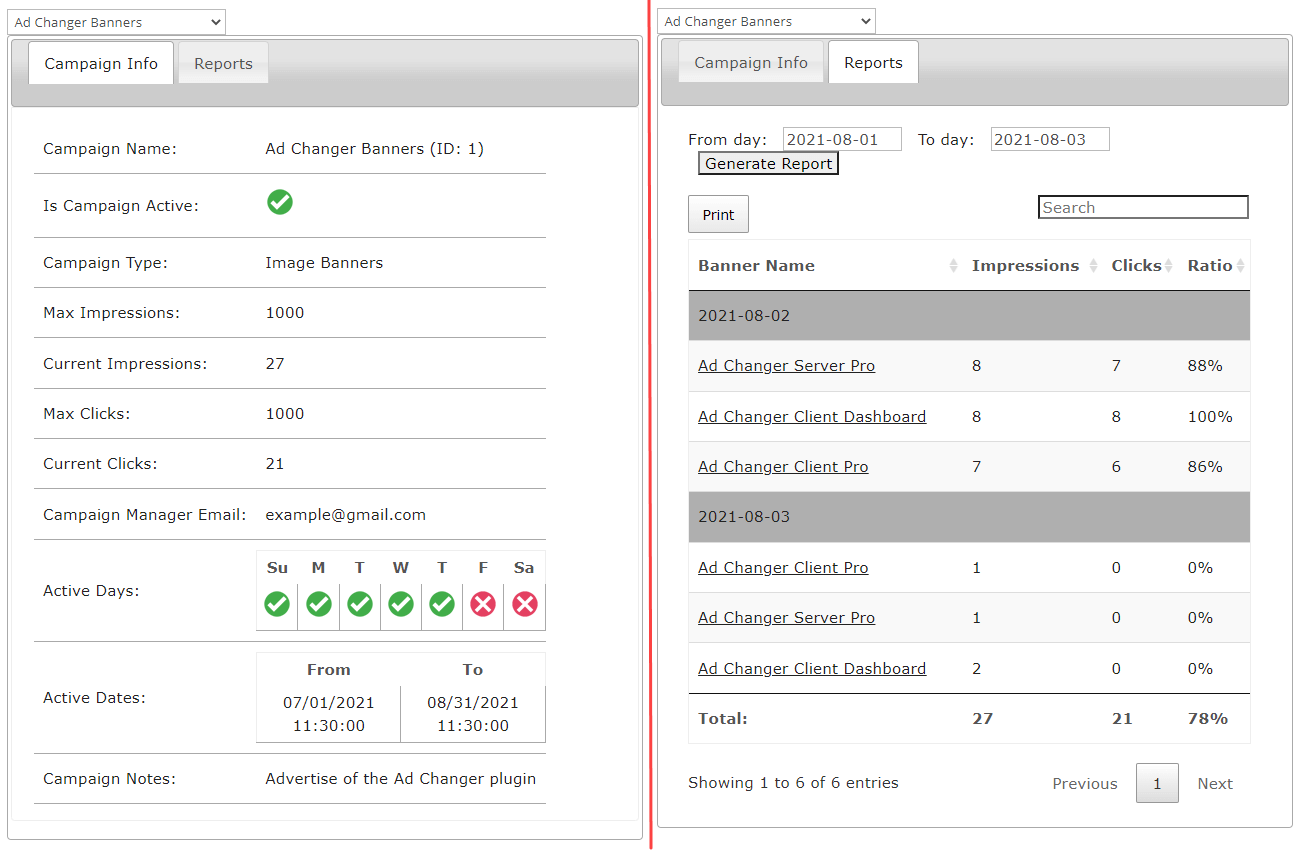Switch to Reports tab in left panel
Image resolution: width=1300 pixels, height=850 pixels.
point(223,64)
